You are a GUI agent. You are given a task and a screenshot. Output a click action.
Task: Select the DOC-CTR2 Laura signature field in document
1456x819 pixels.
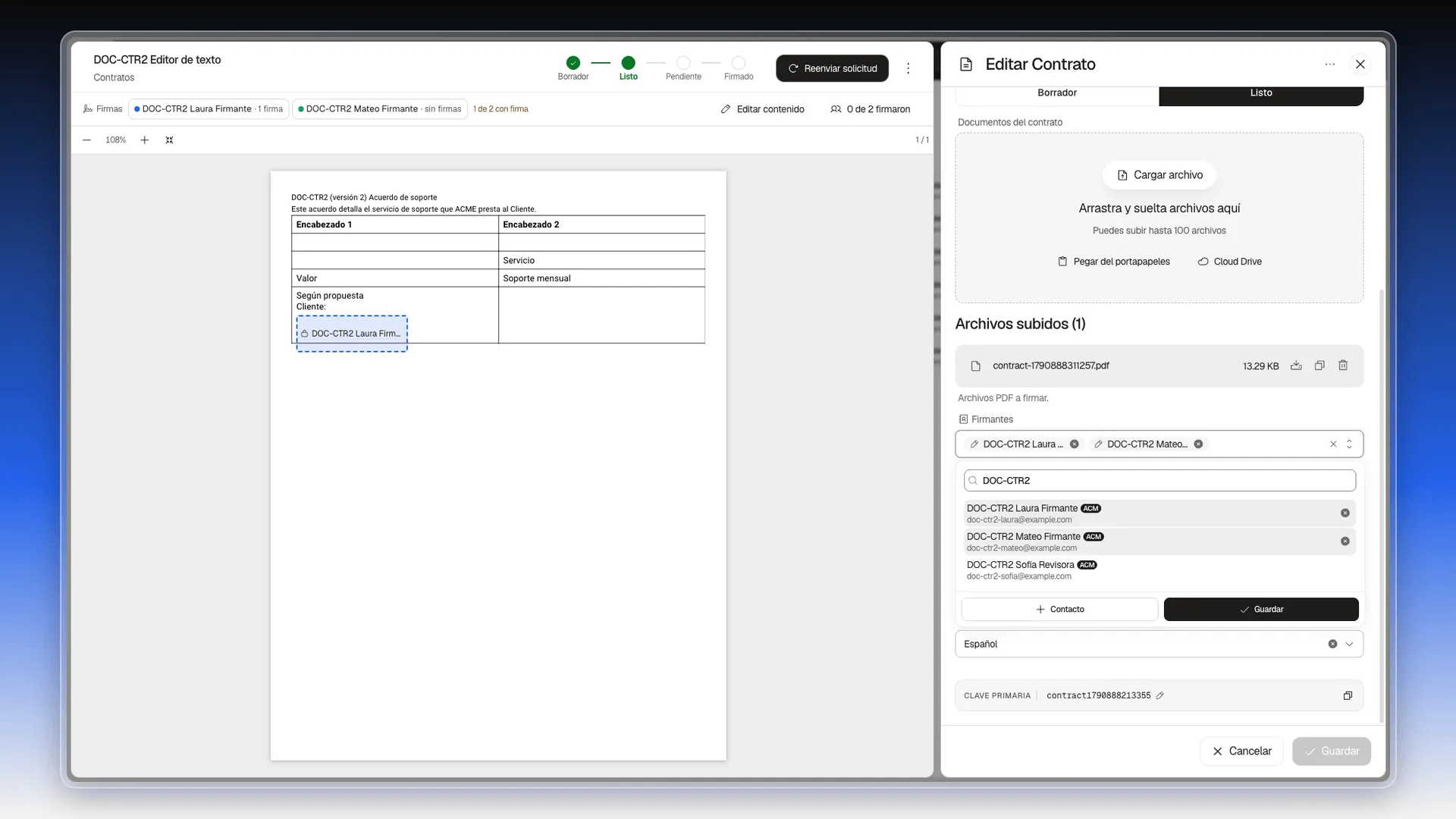point(352,334)
